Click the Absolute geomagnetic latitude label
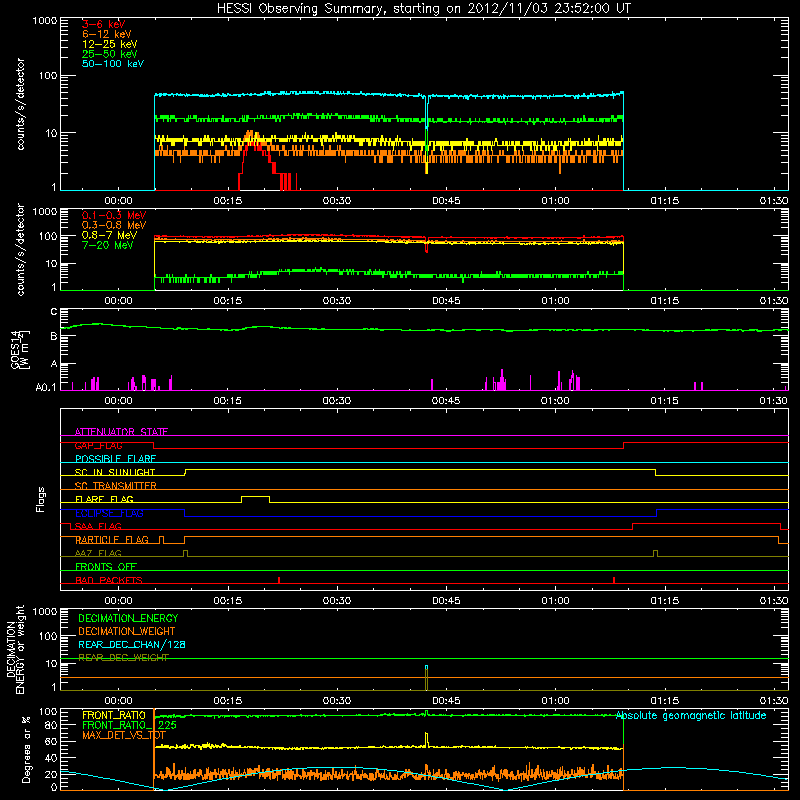 [691, 715]
